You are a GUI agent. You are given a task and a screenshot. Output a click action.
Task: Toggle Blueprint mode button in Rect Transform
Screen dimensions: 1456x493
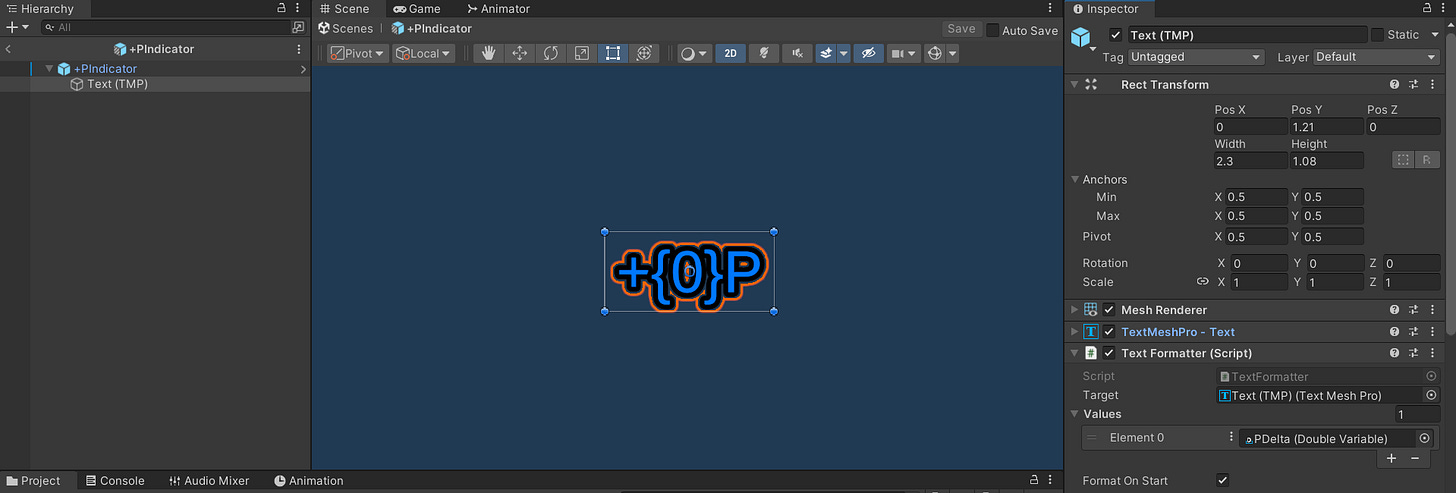coord(1404,160)
